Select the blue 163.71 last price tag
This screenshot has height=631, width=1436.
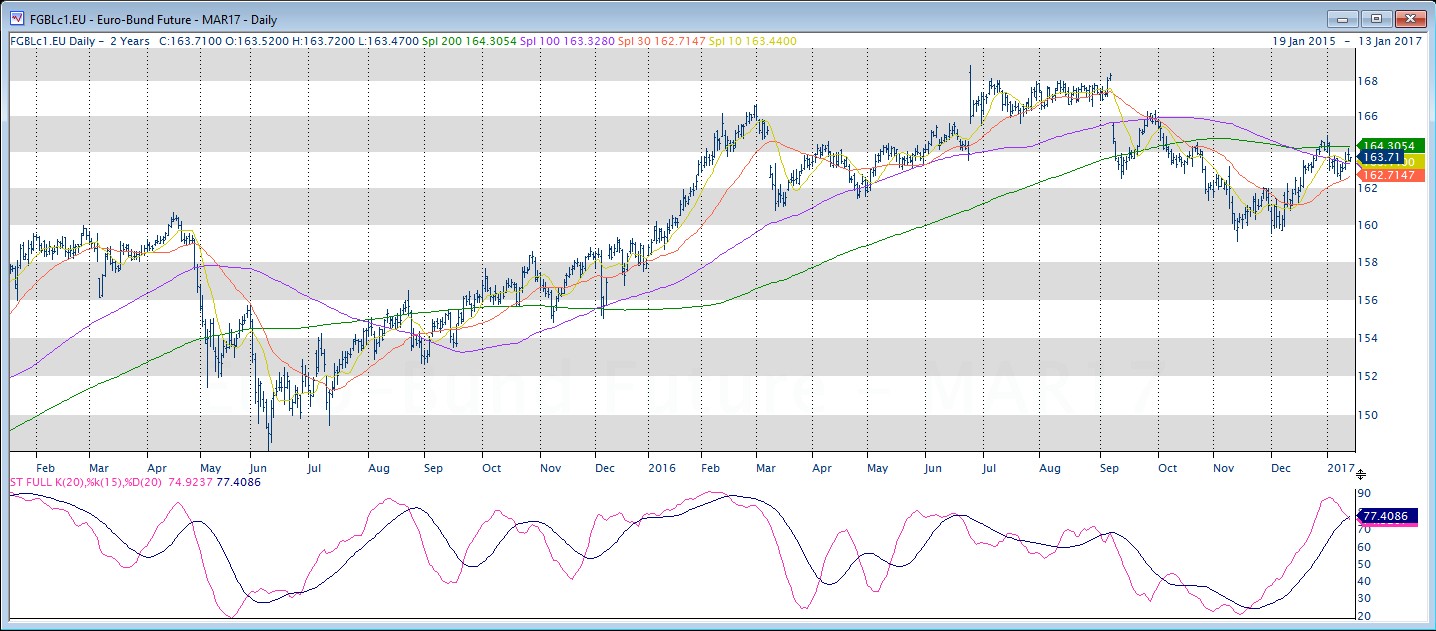pos(1380,158)
